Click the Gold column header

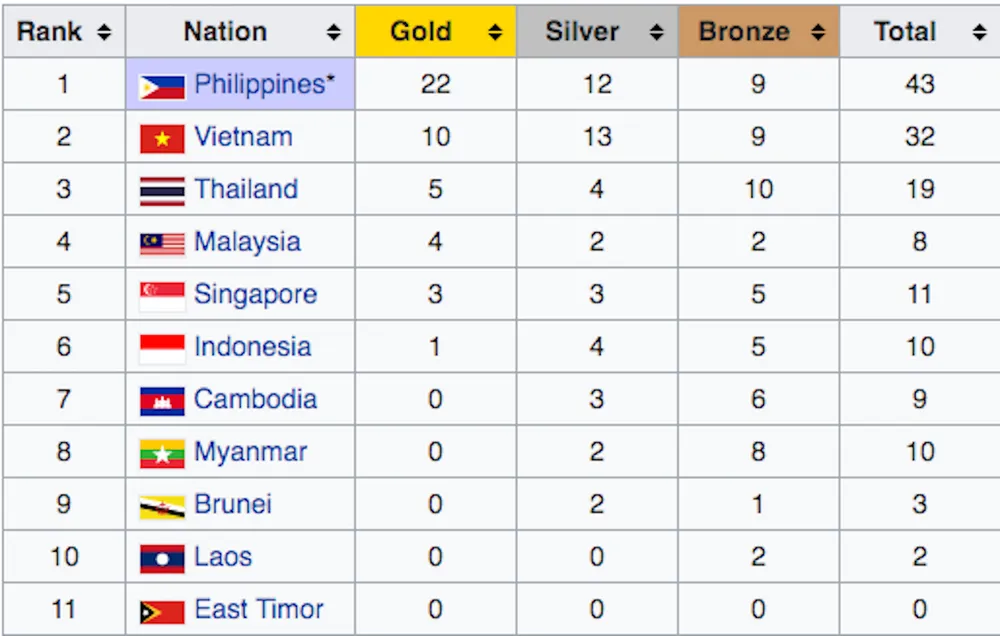pos(436,31)
